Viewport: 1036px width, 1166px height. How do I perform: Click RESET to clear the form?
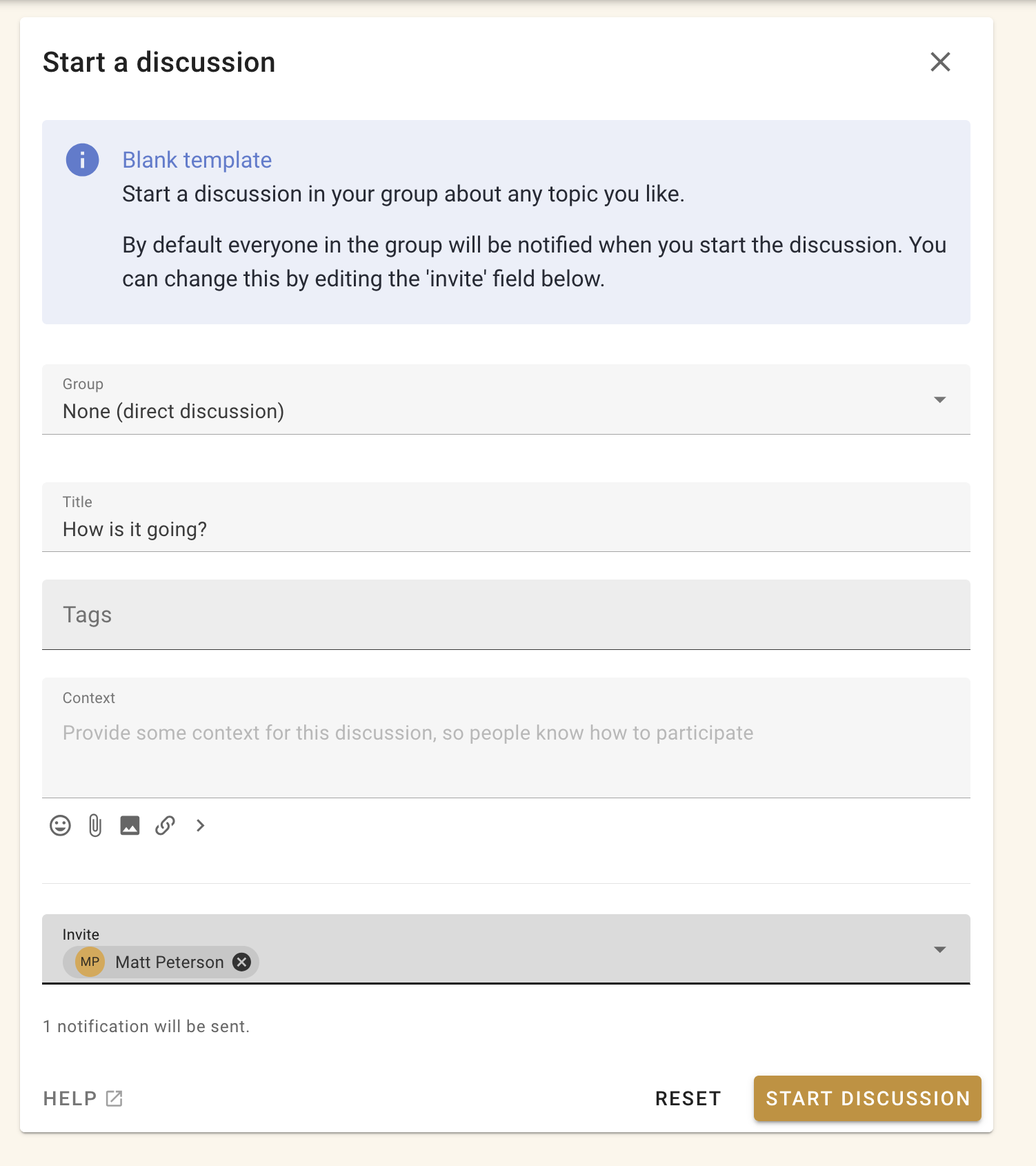coord(688,1098)
